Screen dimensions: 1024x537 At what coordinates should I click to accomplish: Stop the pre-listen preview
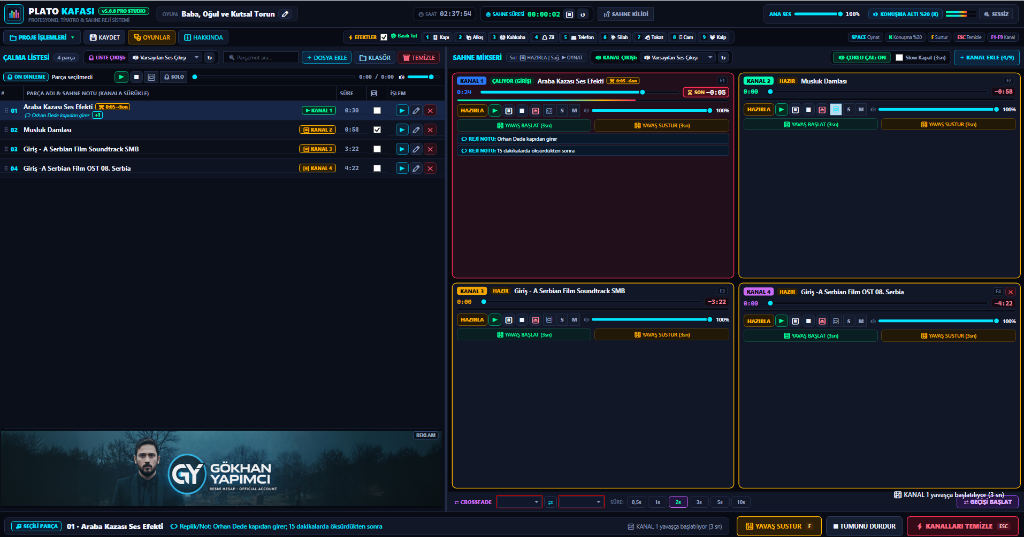[136, 77]
